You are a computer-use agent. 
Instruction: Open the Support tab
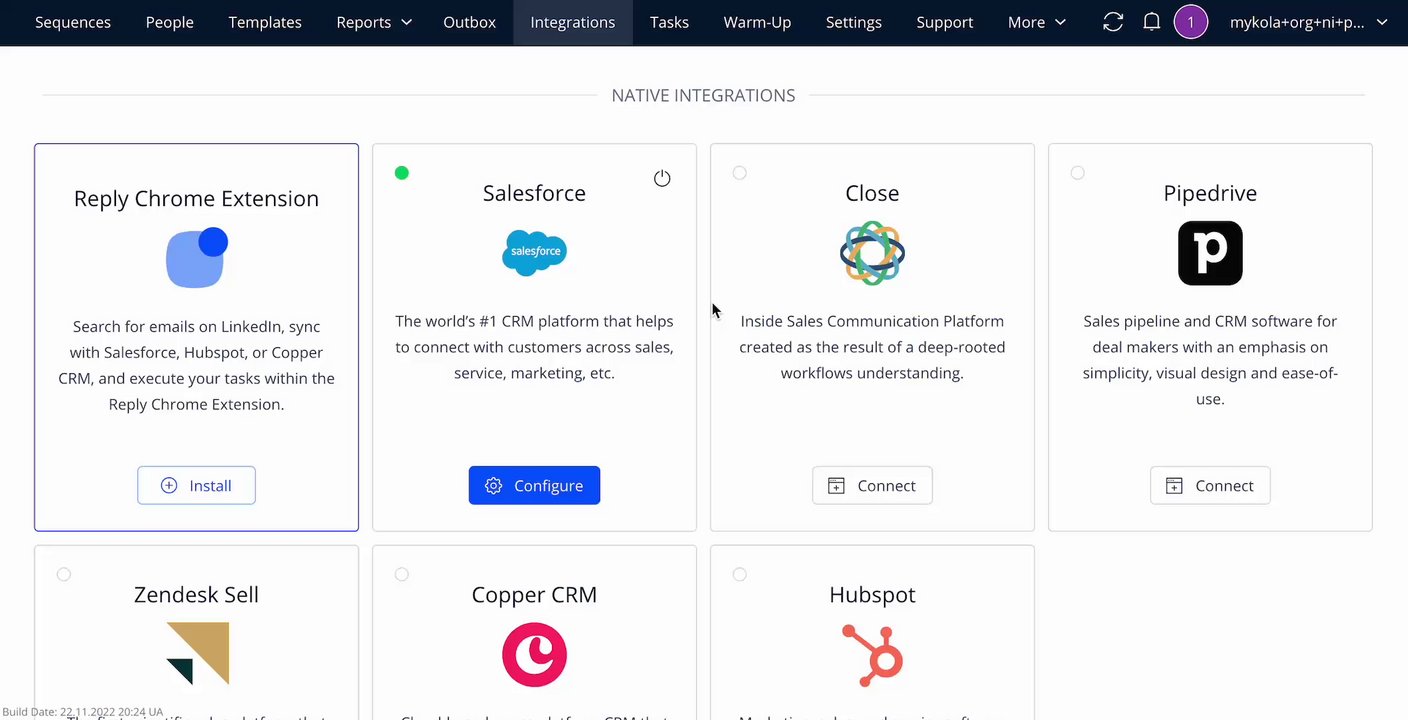coord(945,22)
